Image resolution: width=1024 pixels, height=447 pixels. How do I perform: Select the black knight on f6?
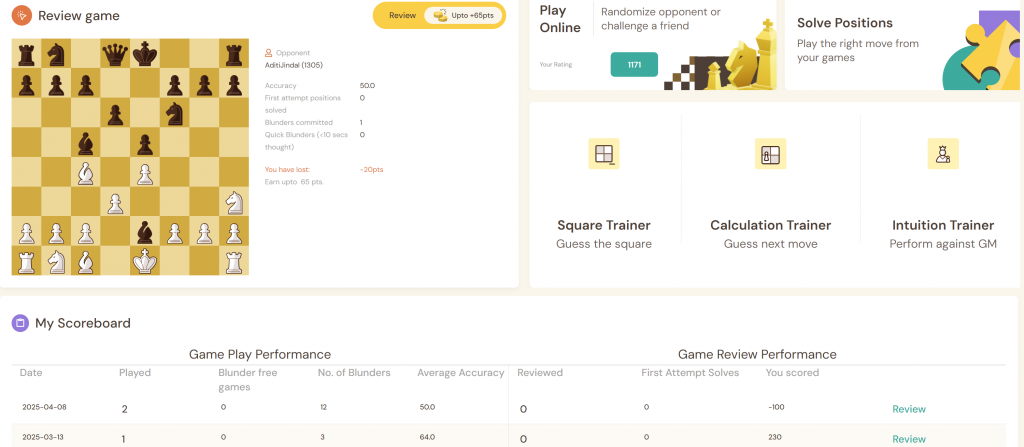tap(174, 113)
